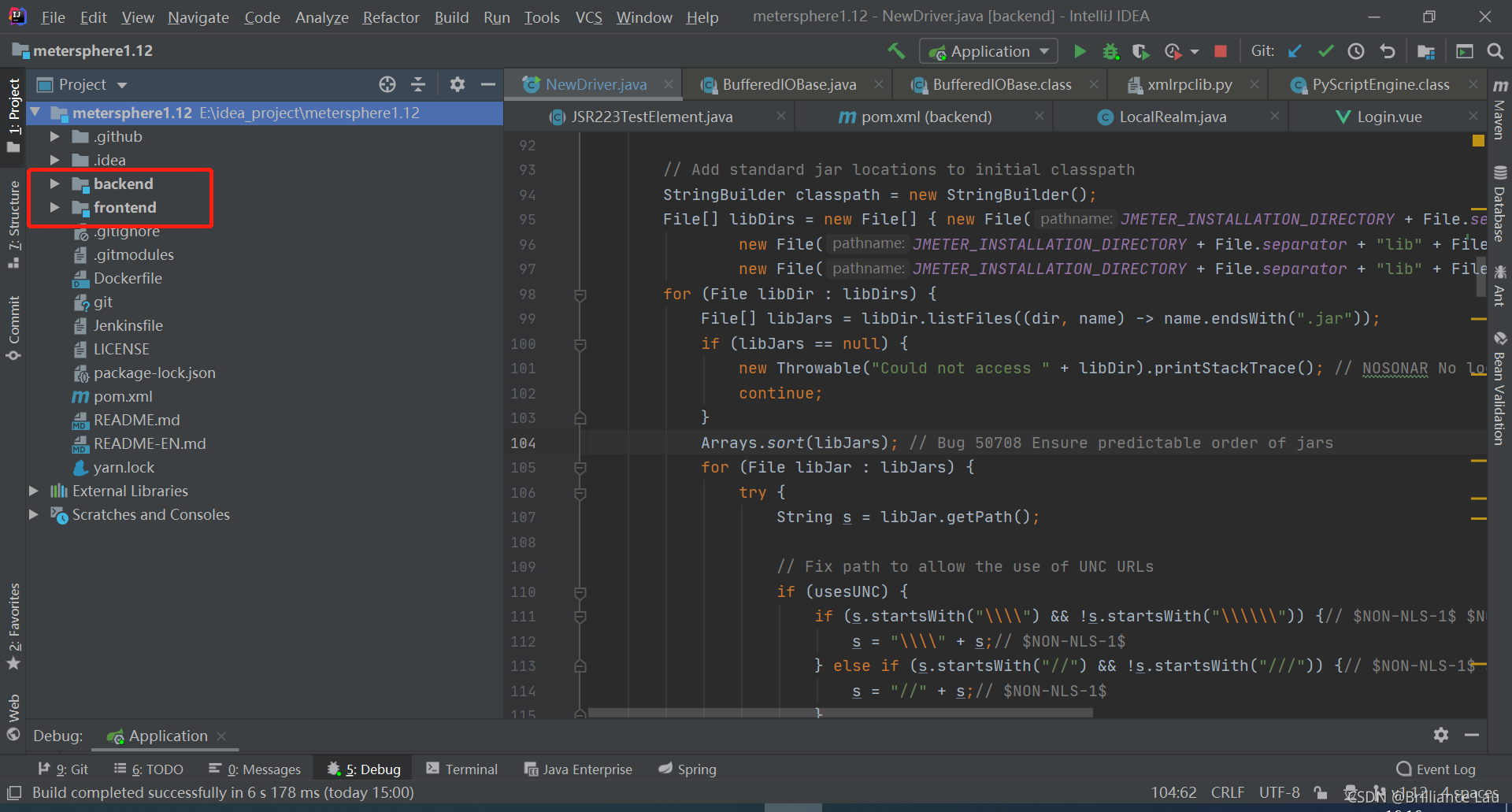Open the Database tool window

pyautogui.click(x=1500, y=204)
